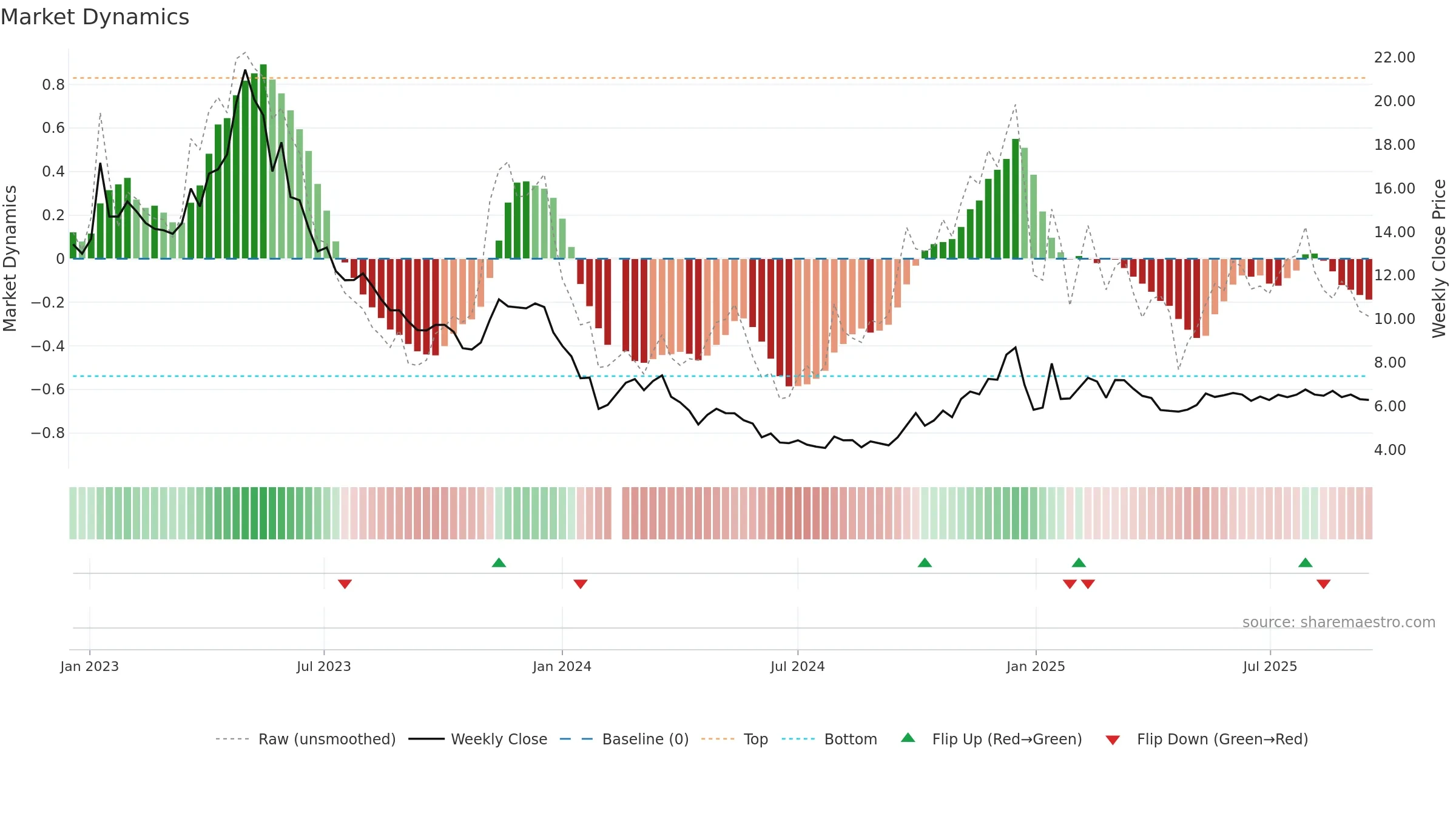Click the green flip-up triangle after Jul 2025

point(1306,562)
